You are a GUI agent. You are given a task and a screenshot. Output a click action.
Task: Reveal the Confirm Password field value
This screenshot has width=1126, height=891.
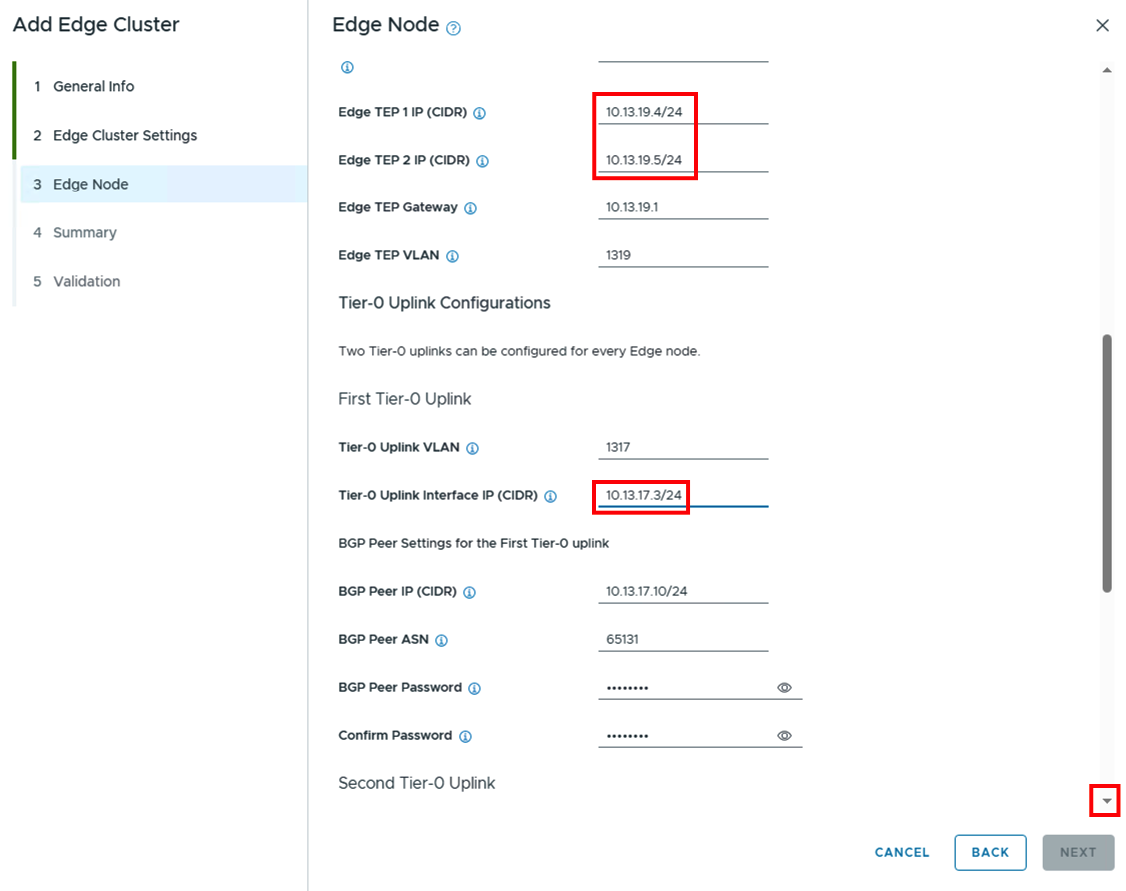coord(785,736)
